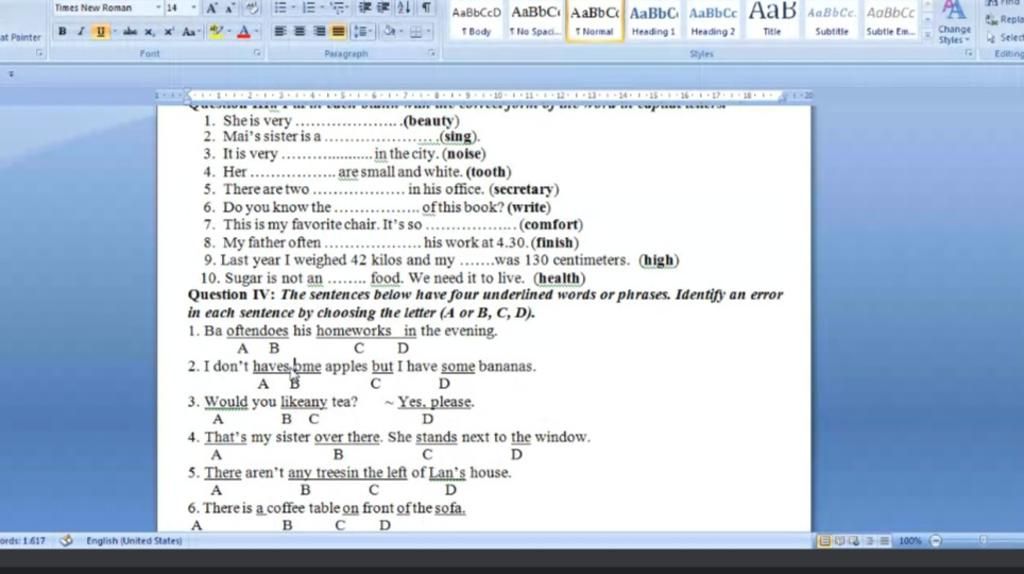The image size is (1024, 574).
Task: Click zoom slider handle
Action: (x=983, y=541)
